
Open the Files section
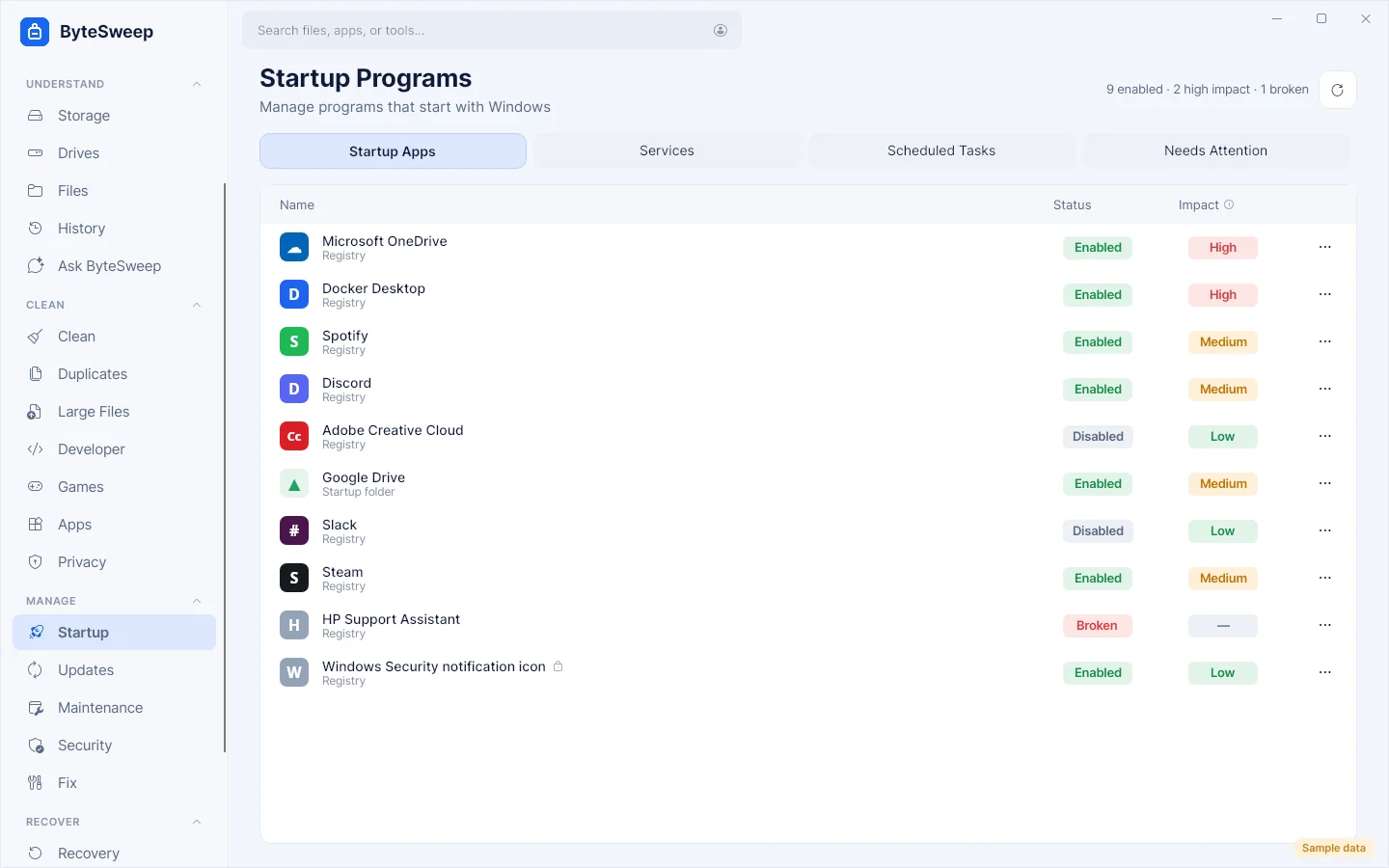click(x=114, y=191)
